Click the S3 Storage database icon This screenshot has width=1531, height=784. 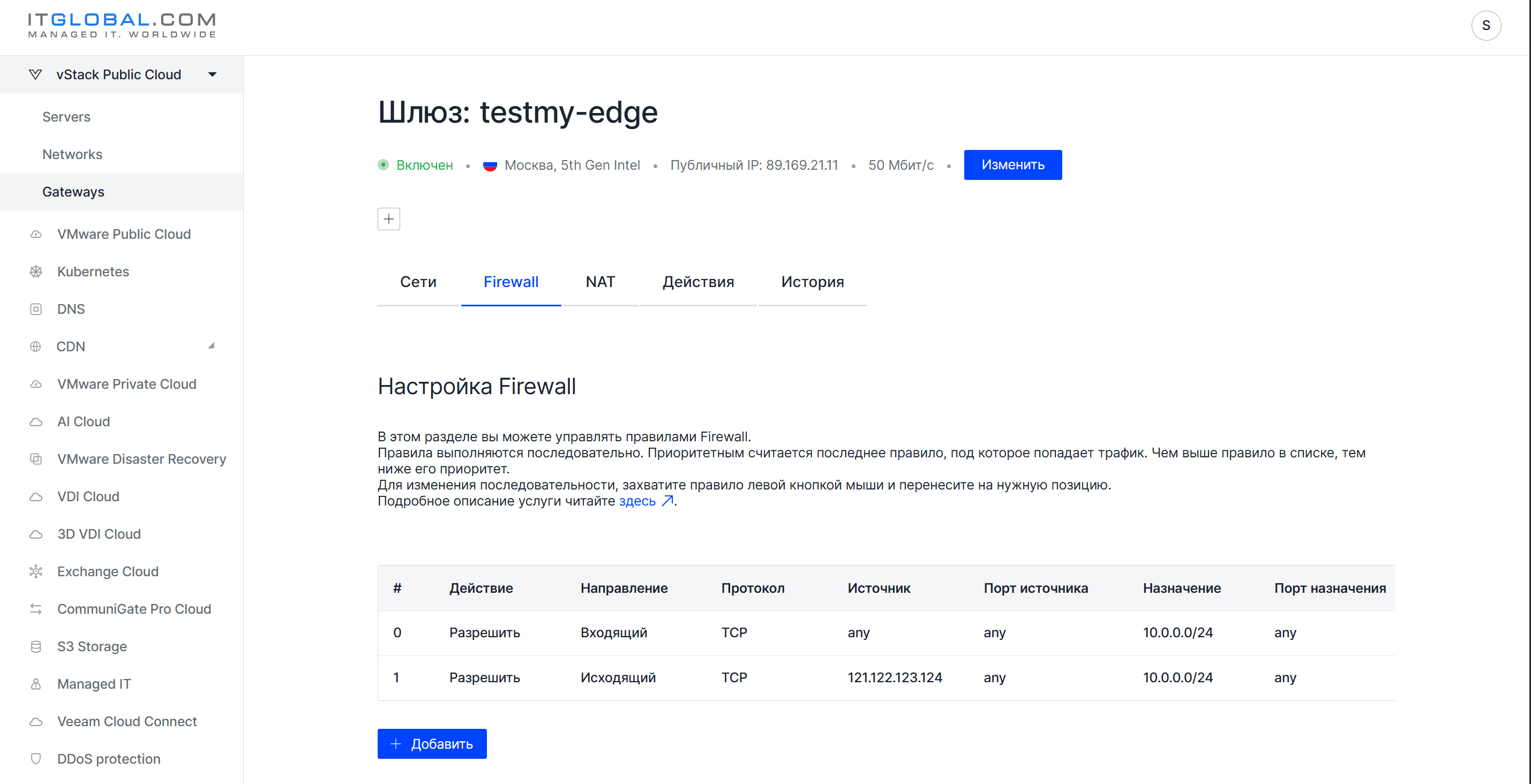coord(36,646)
